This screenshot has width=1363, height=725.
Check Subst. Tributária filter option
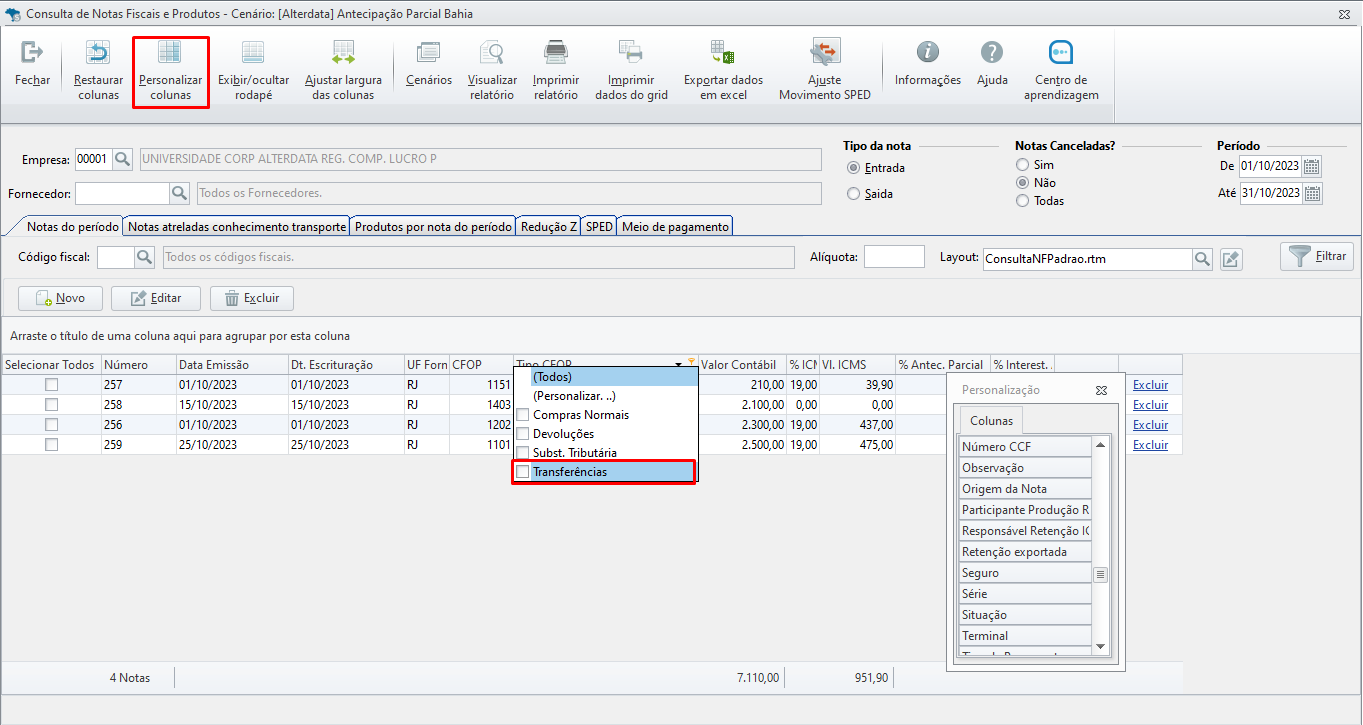click(x=523, y=453)
